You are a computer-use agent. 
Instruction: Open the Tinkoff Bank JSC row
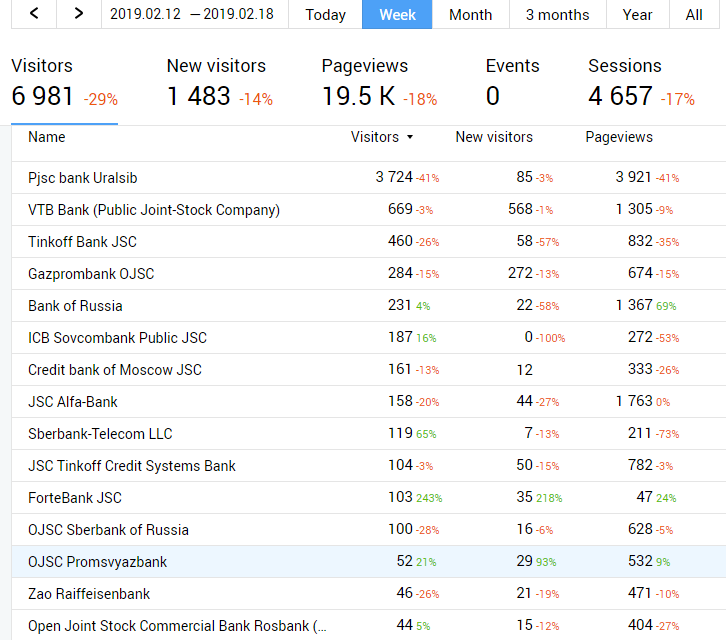369,241
